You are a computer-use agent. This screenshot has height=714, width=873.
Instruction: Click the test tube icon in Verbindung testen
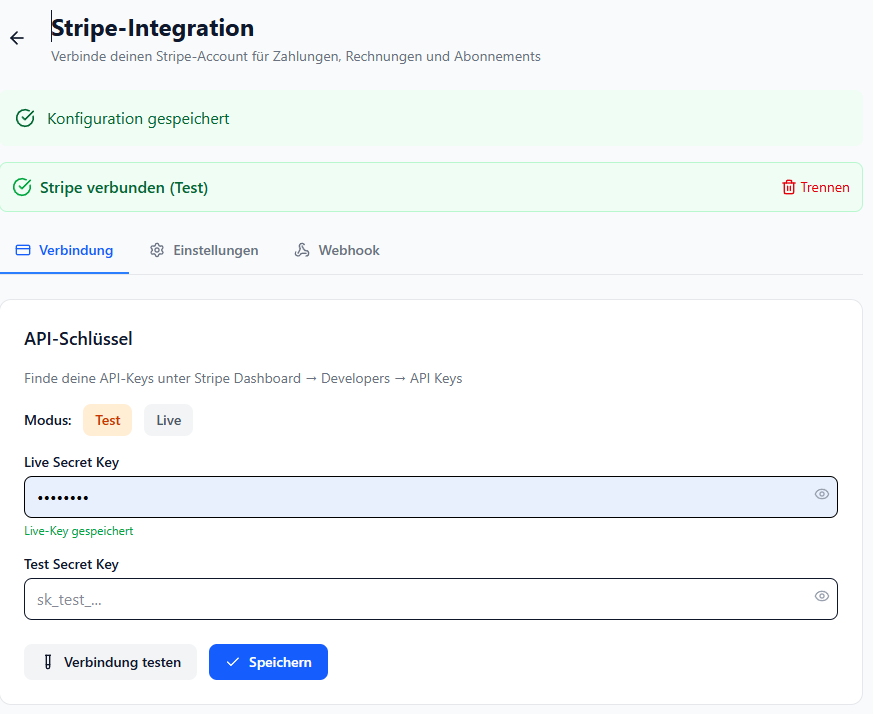[48, 662]
